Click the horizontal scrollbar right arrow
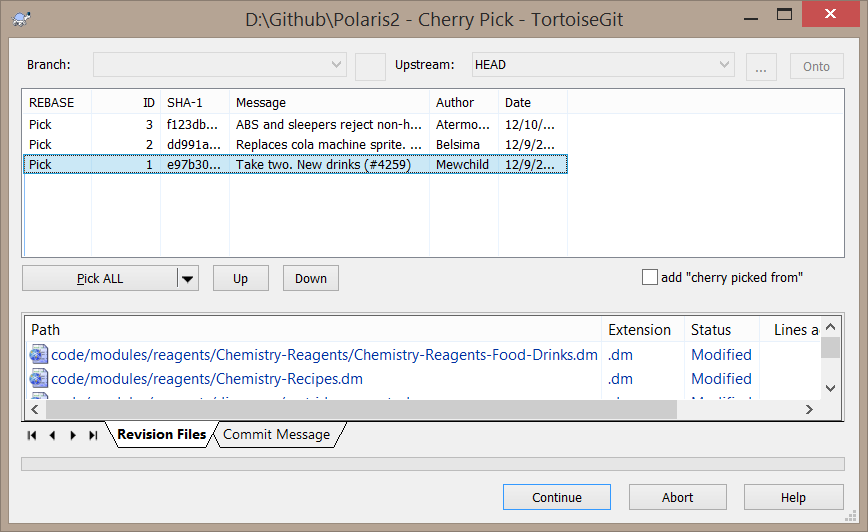 [809, 410]
